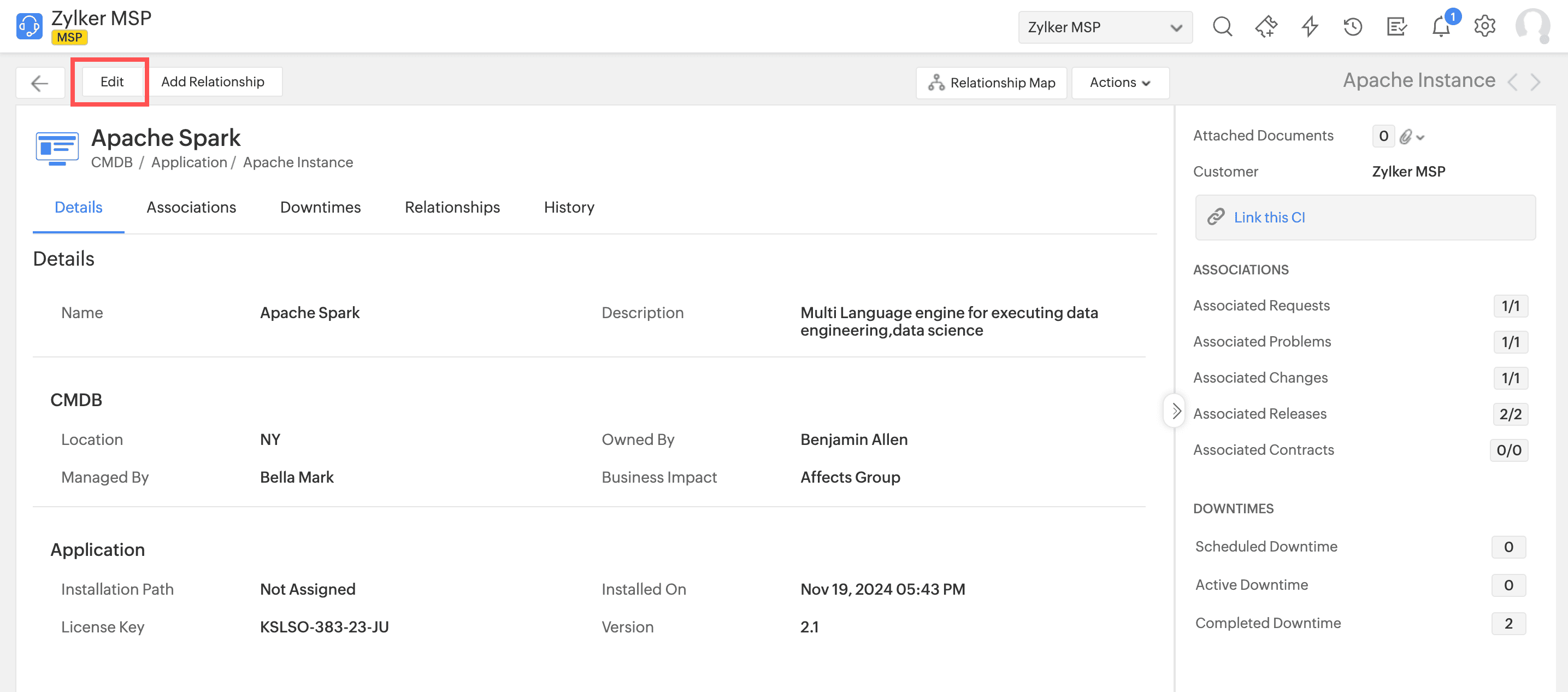Go to previous Apache Instance arrow

pos(1513,82)
